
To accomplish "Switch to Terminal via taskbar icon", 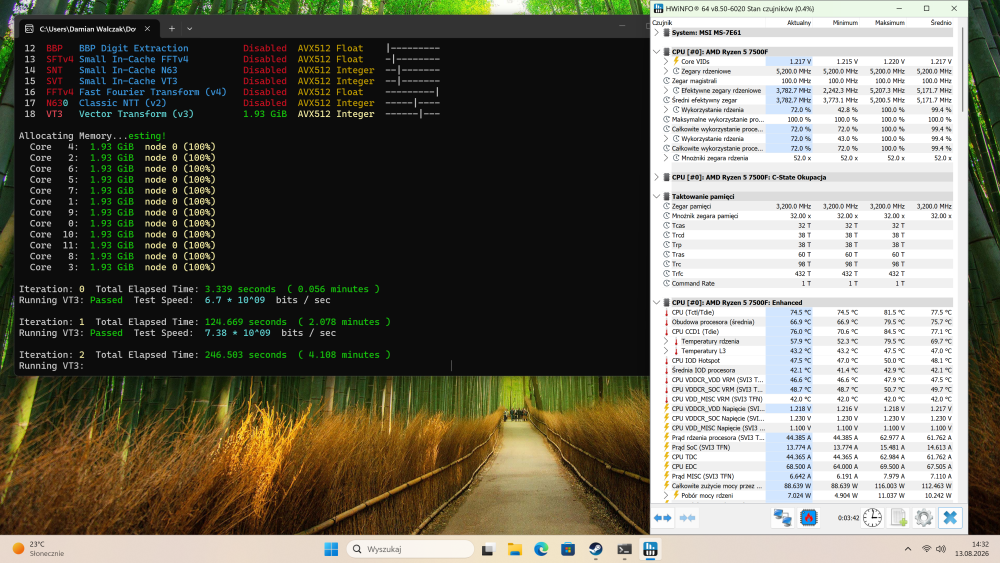I will click(x=624, y=549).
